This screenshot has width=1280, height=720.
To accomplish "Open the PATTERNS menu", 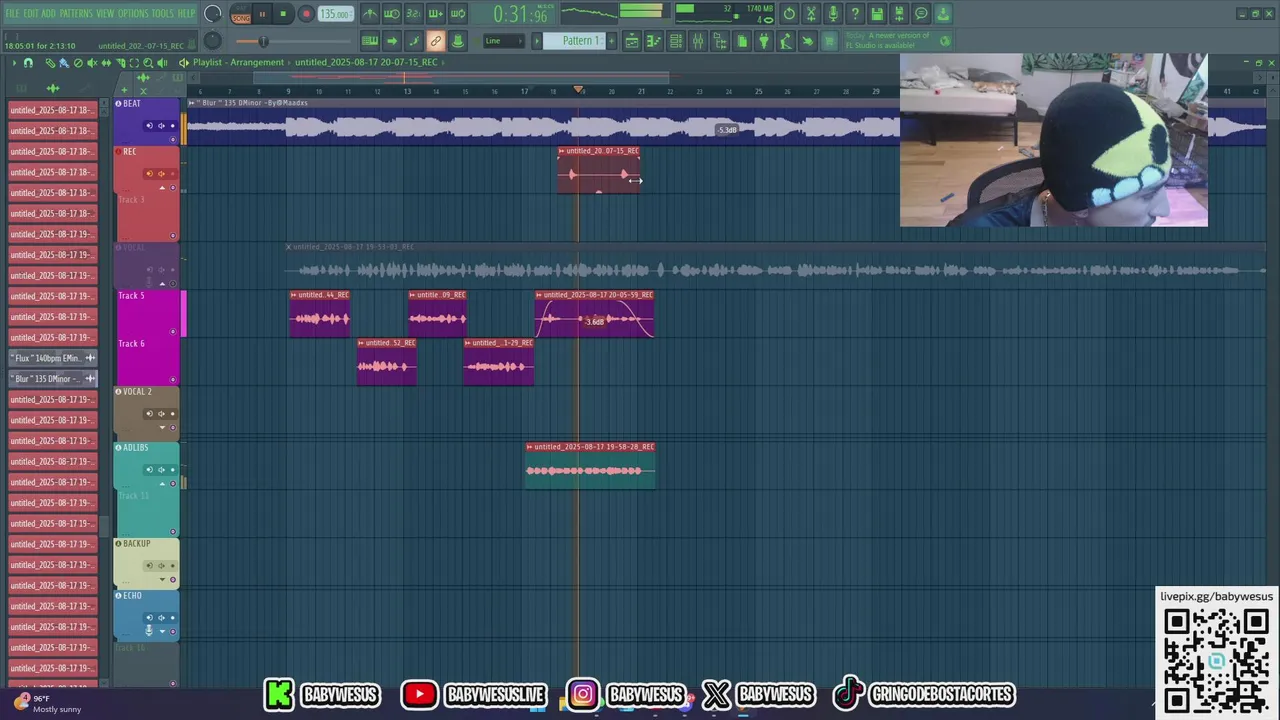I will [76, 13].
